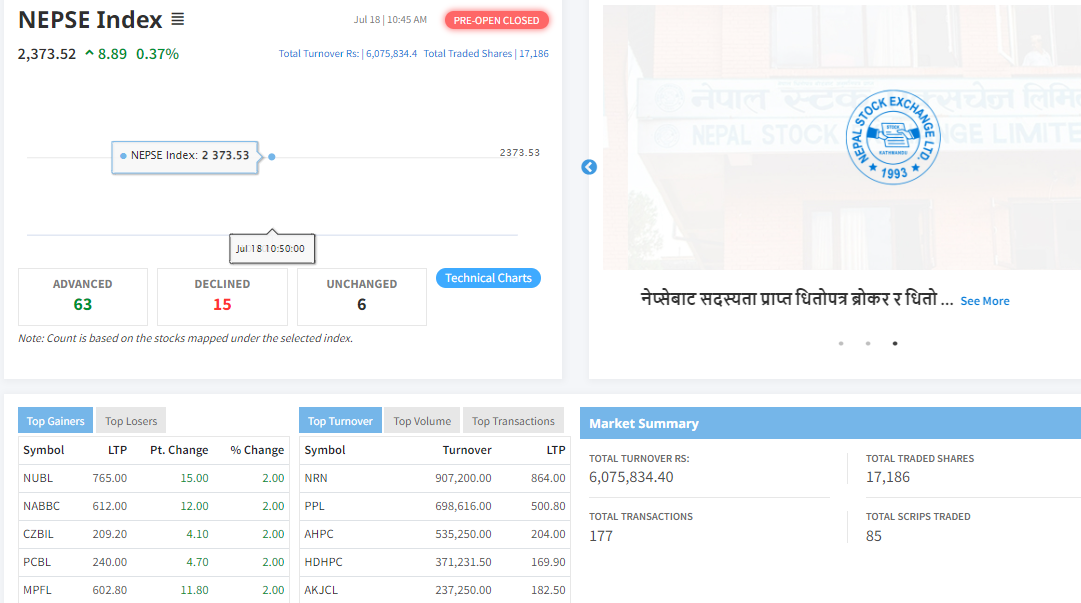Click the Advanced count box
This screenshot has height=603, width=1081.
click(83, 296)
